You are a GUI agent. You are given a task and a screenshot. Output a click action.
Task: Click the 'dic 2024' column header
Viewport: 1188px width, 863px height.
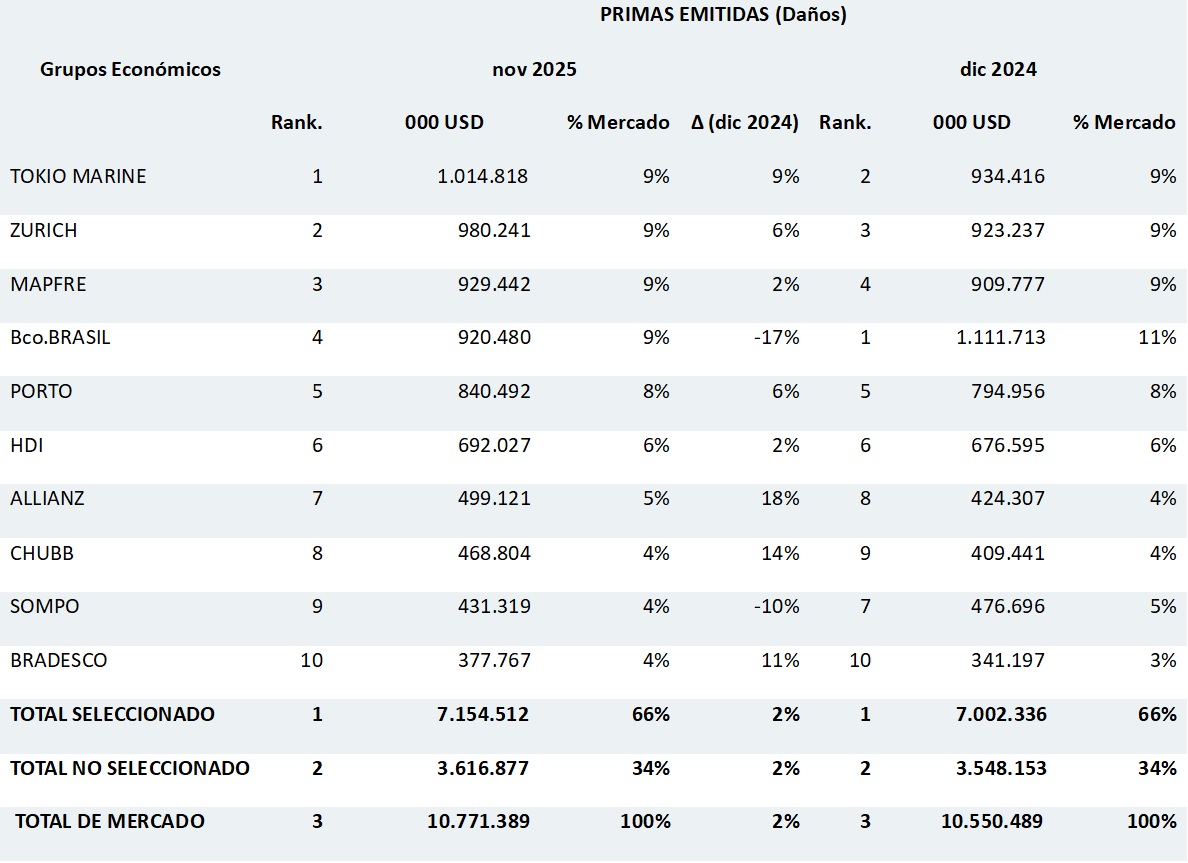pos(997,70)
